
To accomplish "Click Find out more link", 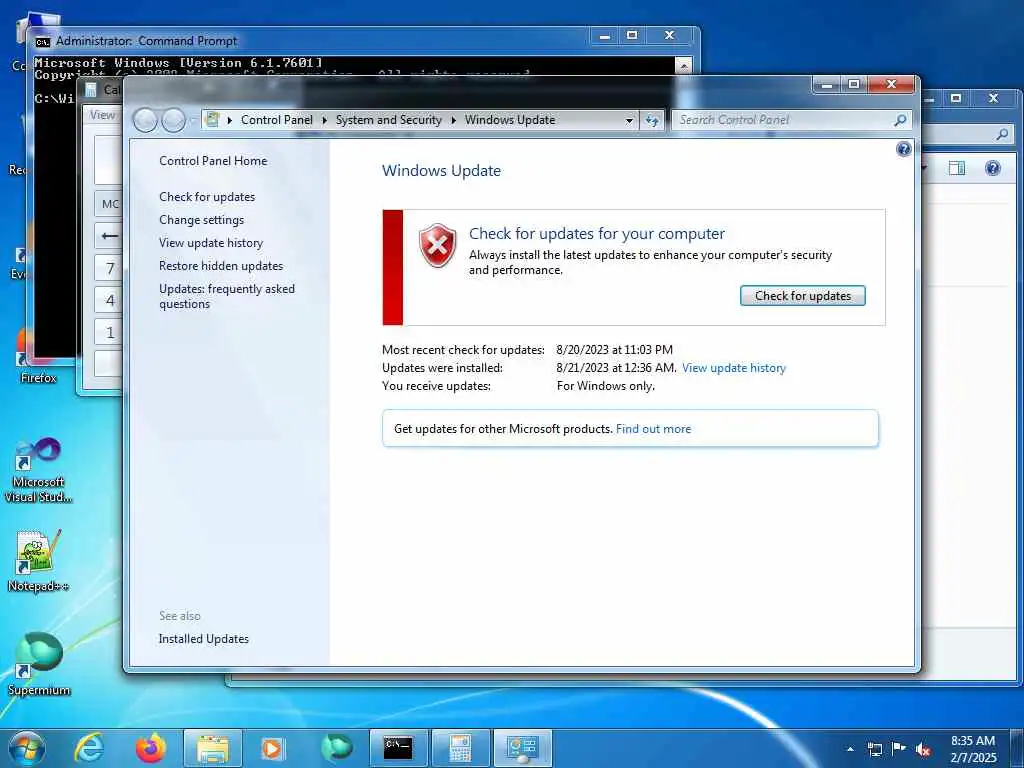I will (653, 429).
